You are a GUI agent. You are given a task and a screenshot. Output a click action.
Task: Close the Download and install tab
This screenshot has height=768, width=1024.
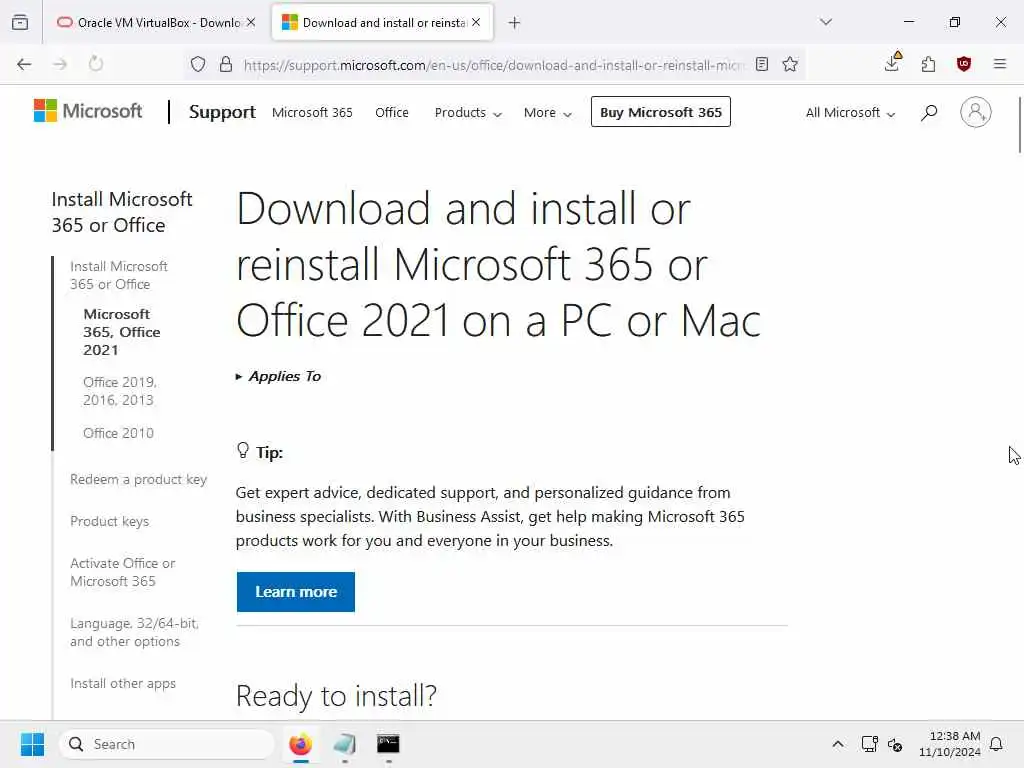click(x=476, y=22)
